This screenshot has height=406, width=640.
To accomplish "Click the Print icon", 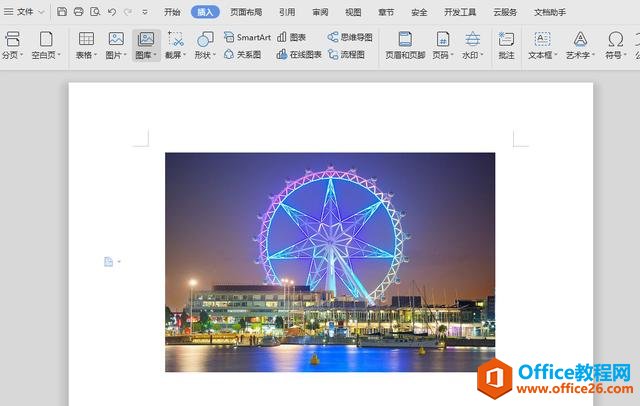I will point(78,12).
